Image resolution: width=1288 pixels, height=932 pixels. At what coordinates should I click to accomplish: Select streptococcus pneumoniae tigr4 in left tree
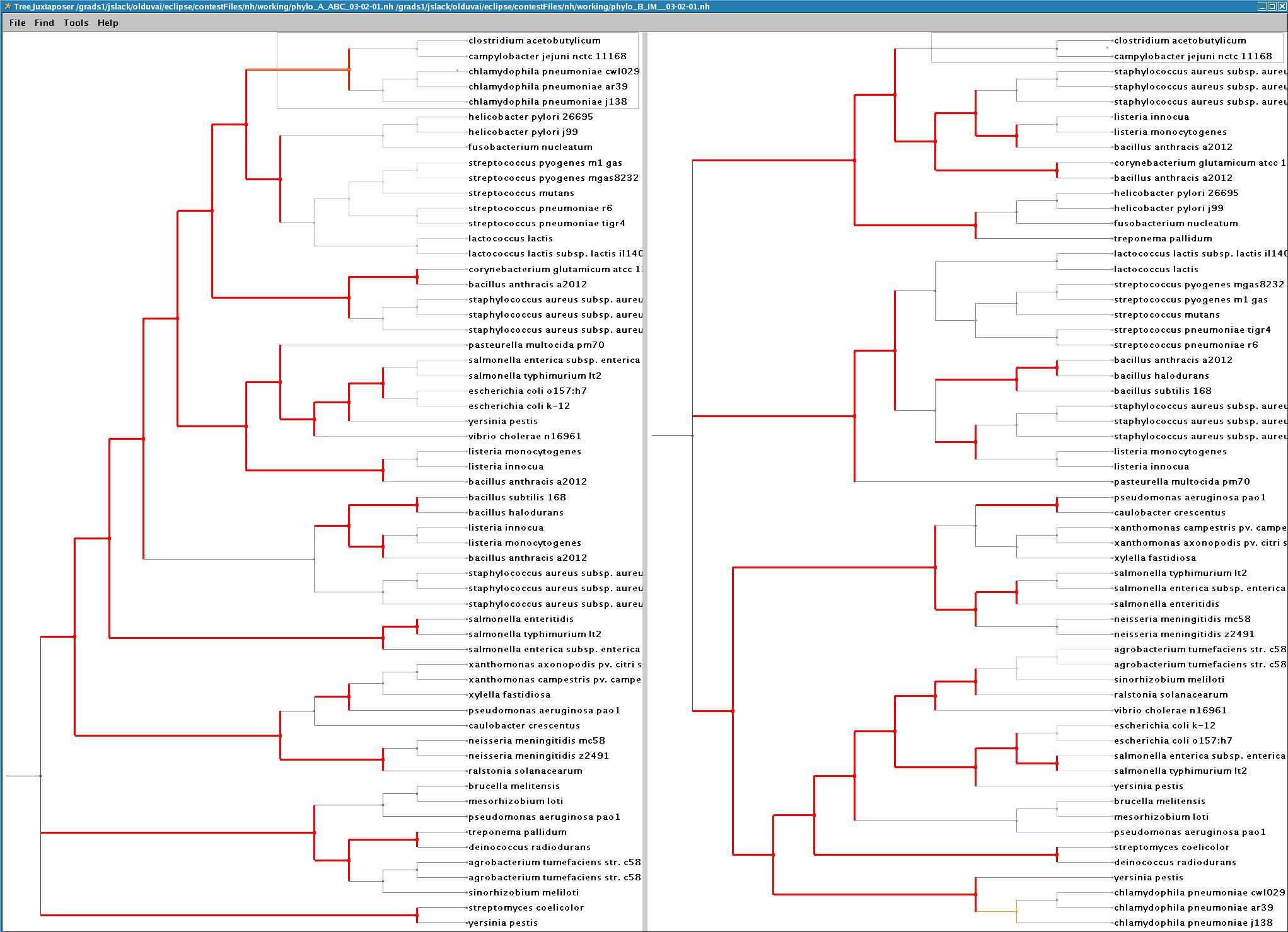pos(547,223)
